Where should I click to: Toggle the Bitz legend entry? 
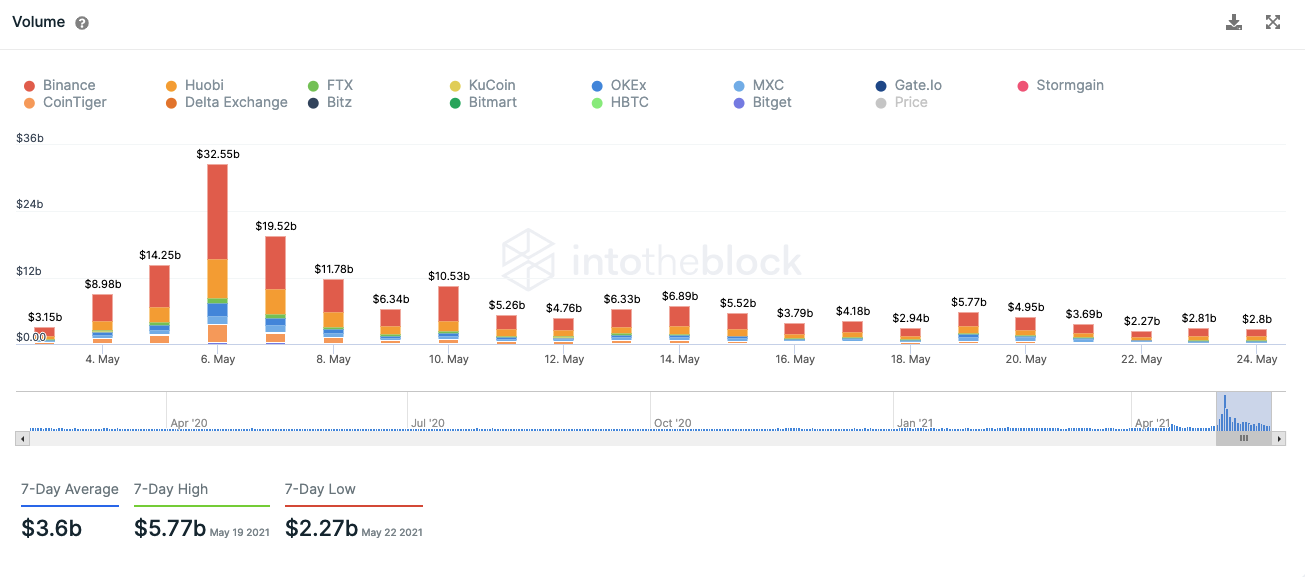[329, 102]
